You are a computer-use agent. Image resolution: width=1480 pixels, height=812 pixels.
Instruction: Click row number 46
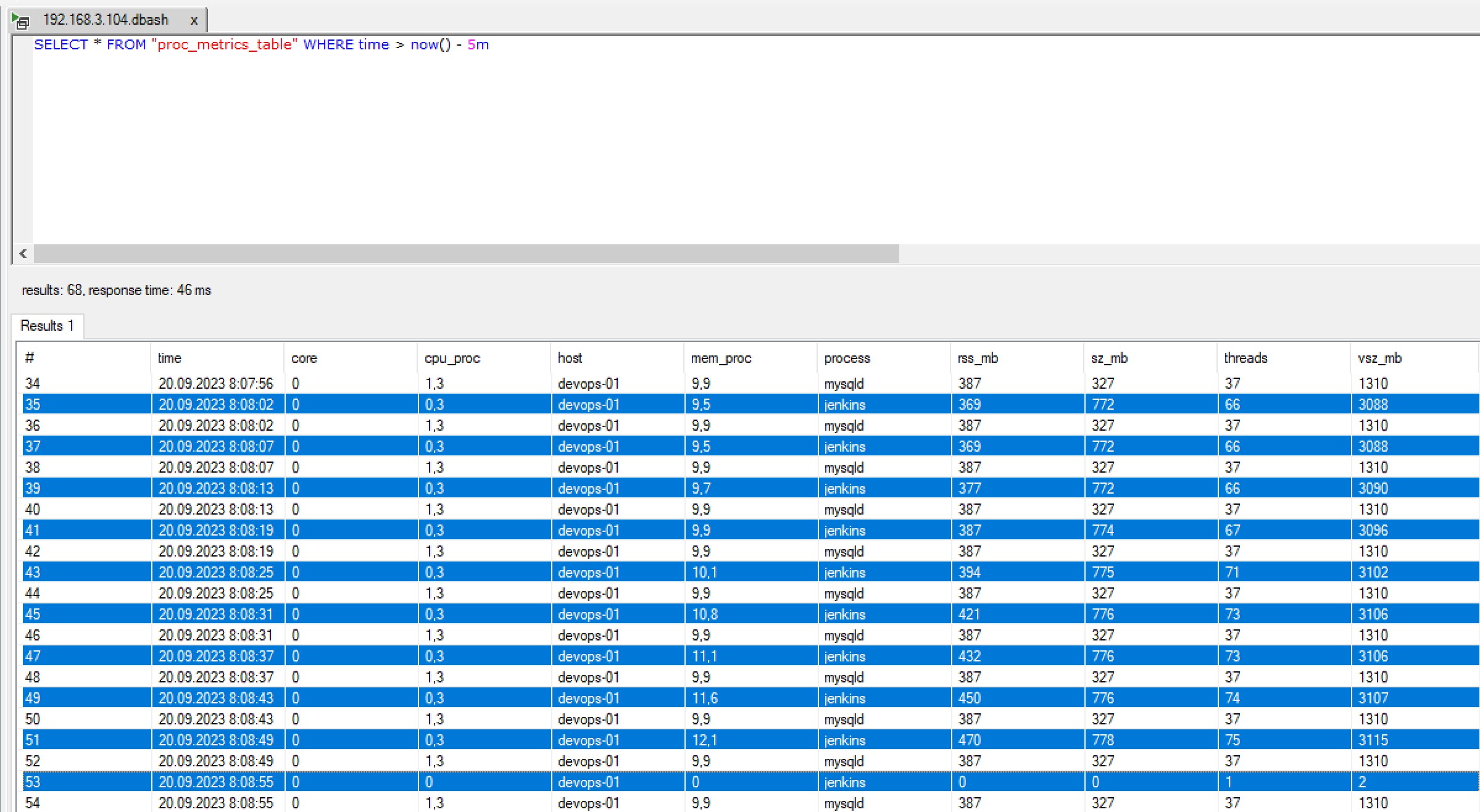33,635
